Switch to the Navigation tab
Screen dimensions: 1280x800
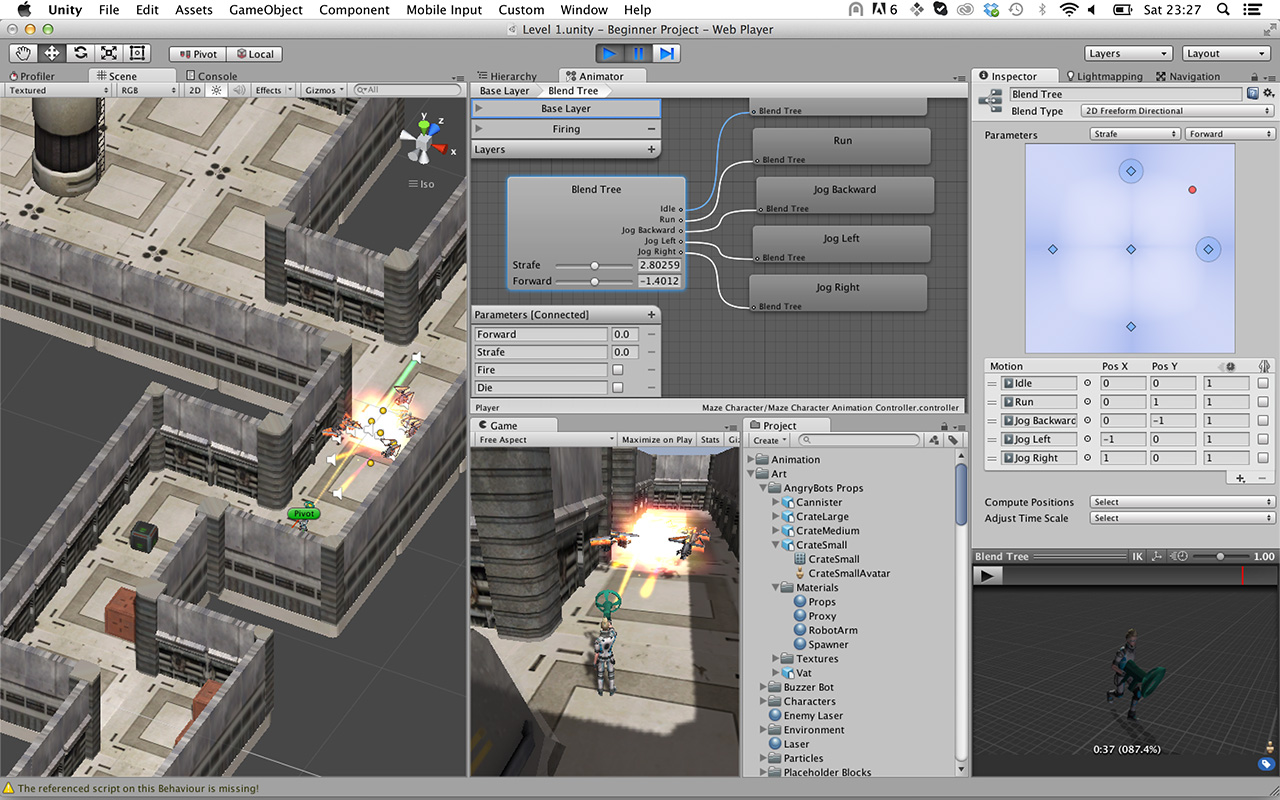pos(1188,76)
